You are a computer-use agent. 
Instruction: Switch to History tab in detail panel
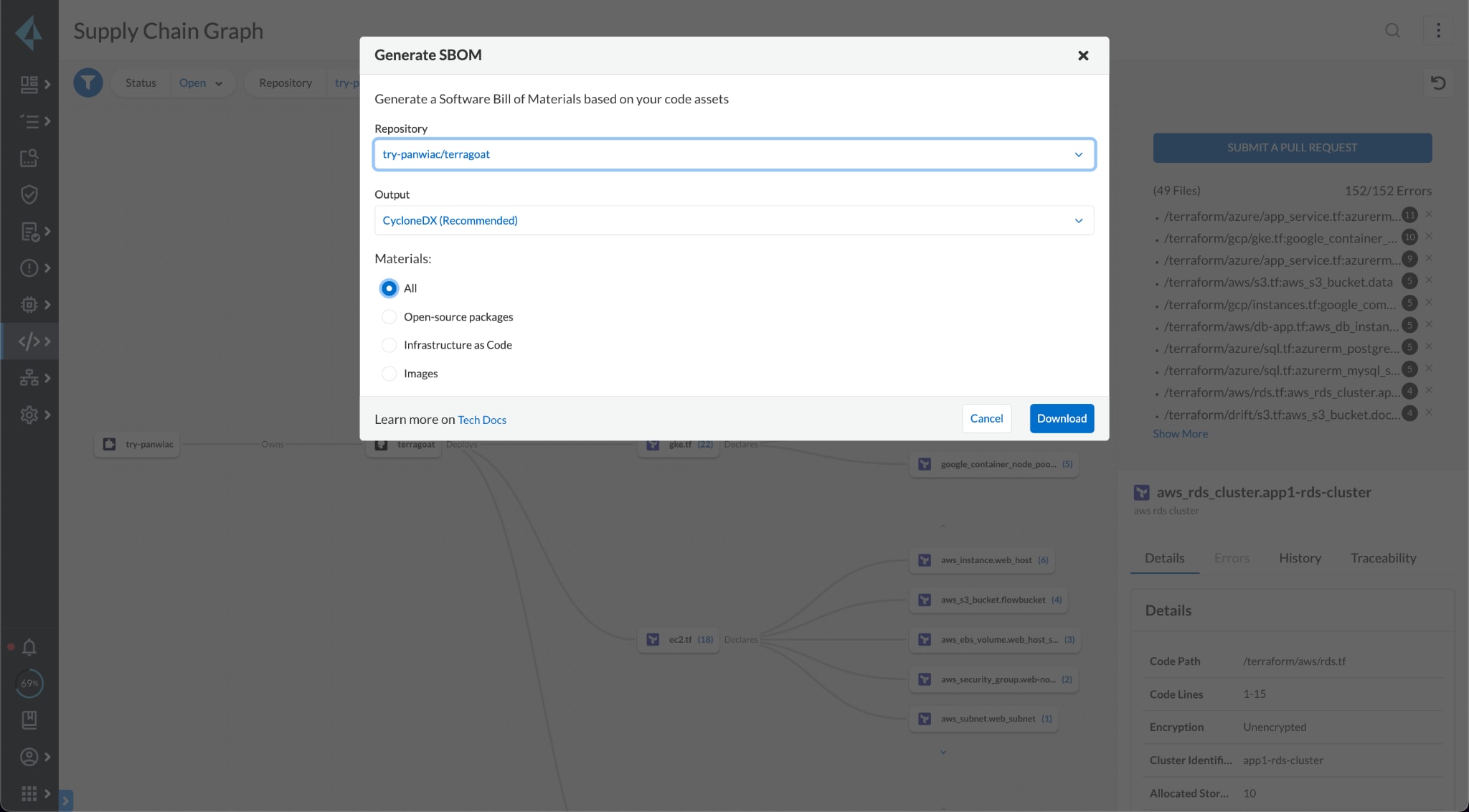click(x=1300, y=558)
